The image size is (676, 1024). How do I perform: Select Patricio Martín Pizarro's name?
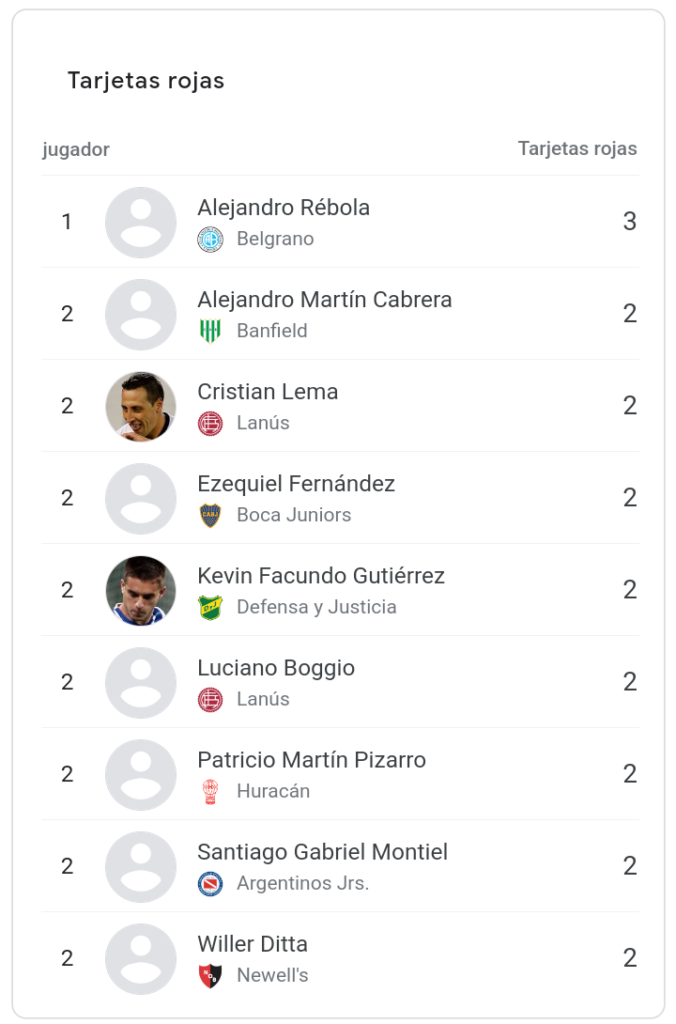coord(311,760)
